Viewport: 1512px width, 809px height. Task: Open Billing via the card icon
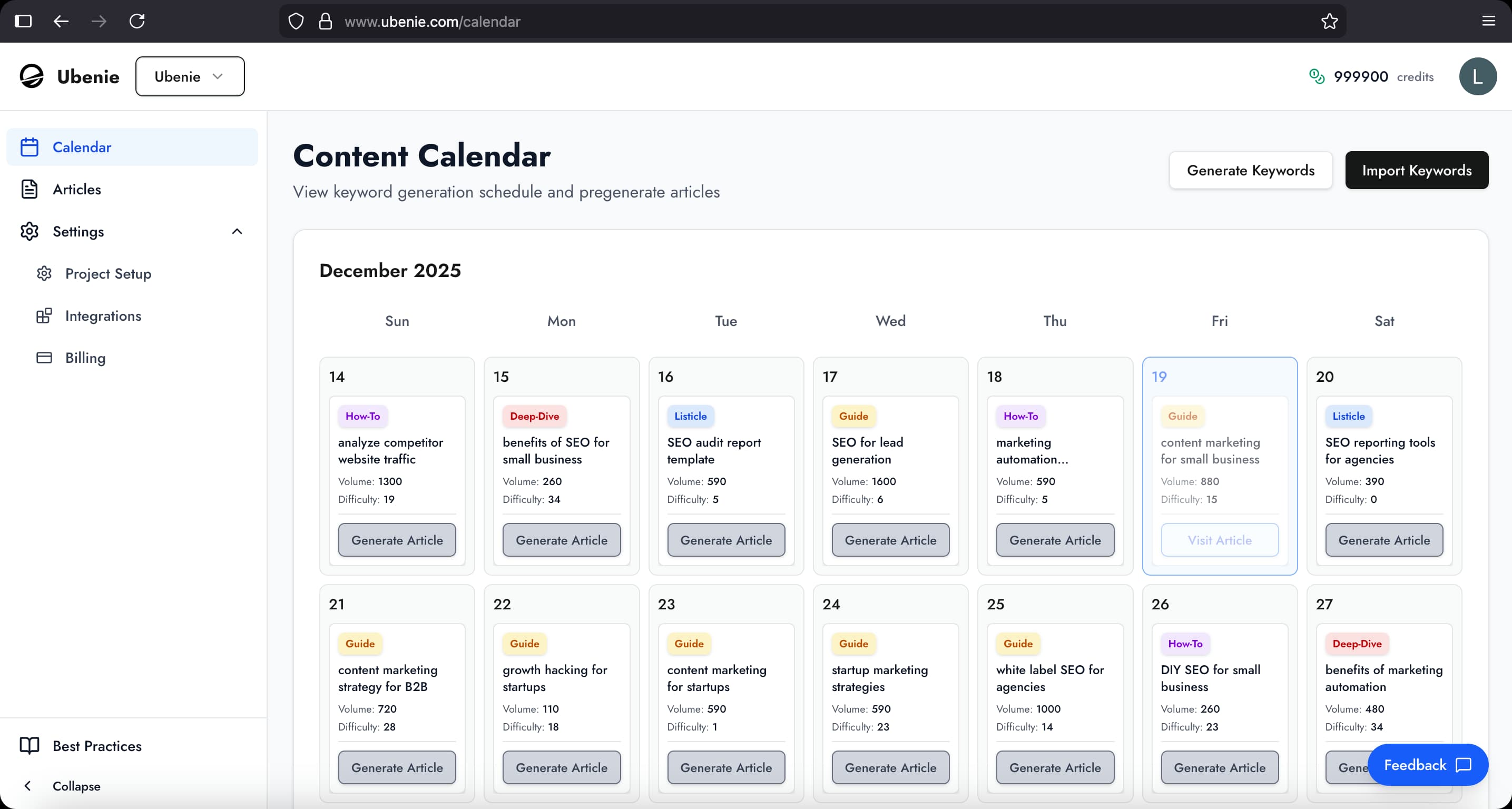pos(44,358)
